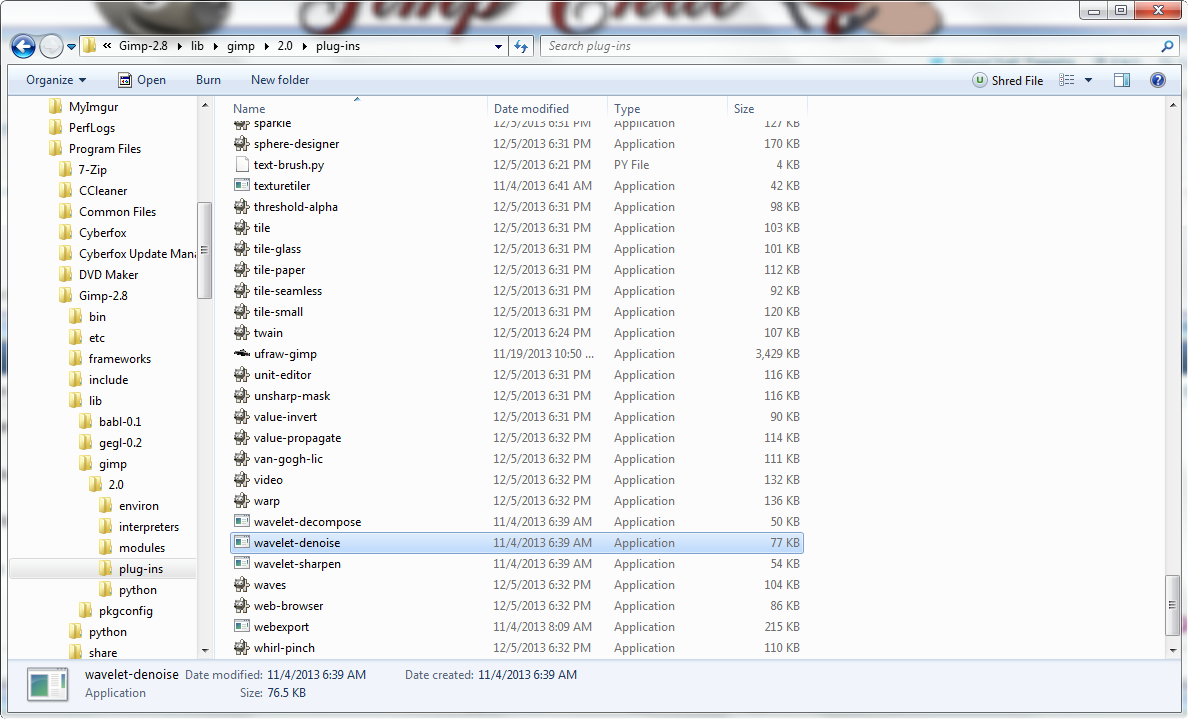Select the CCleaner folder in the tree
Screen dimensions: 1189x720
tap(93, 191)
